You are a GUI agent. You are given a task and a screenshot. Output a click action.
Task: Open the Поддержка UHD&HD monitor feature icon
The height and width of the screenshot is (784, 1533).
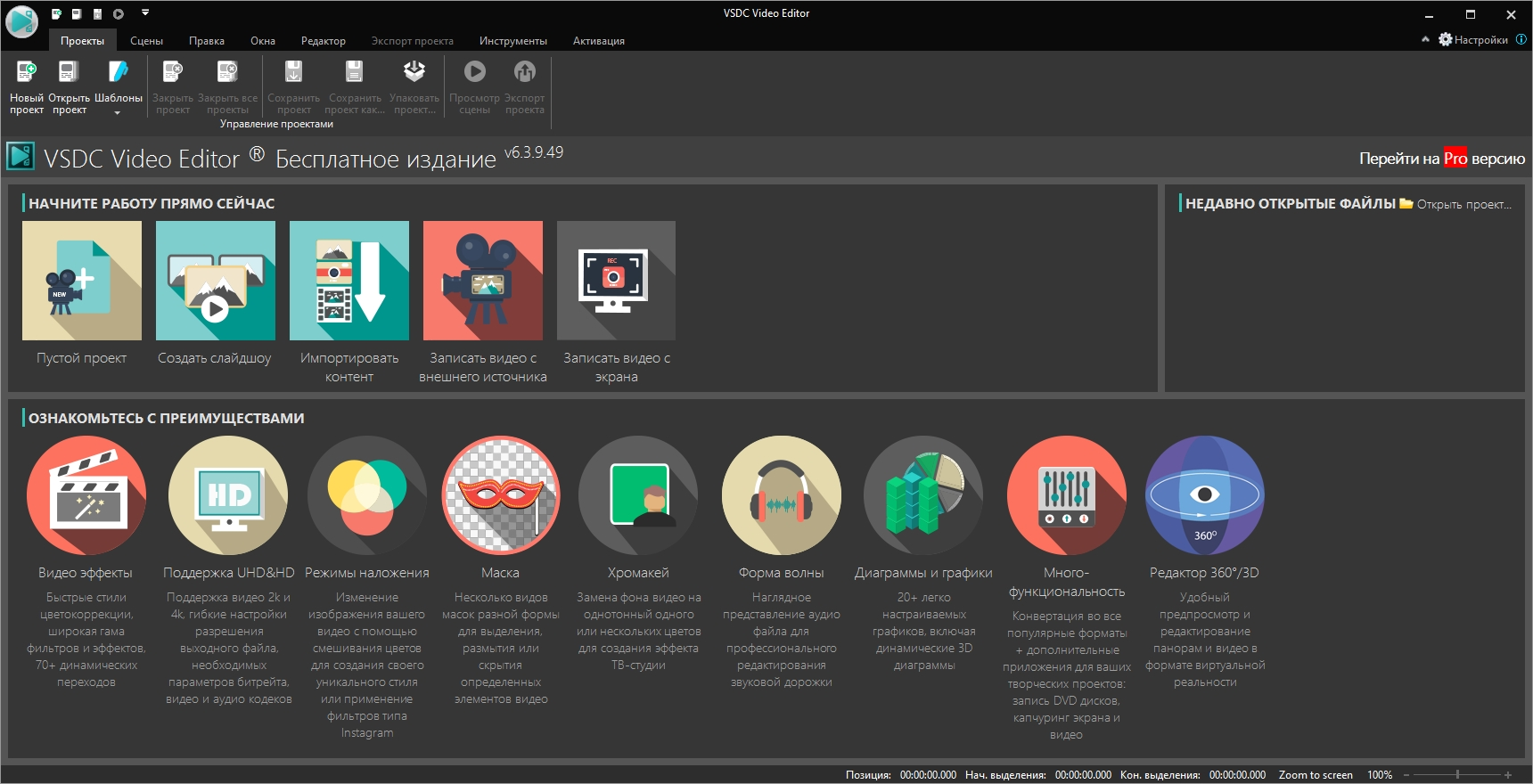tap(228, 495)
